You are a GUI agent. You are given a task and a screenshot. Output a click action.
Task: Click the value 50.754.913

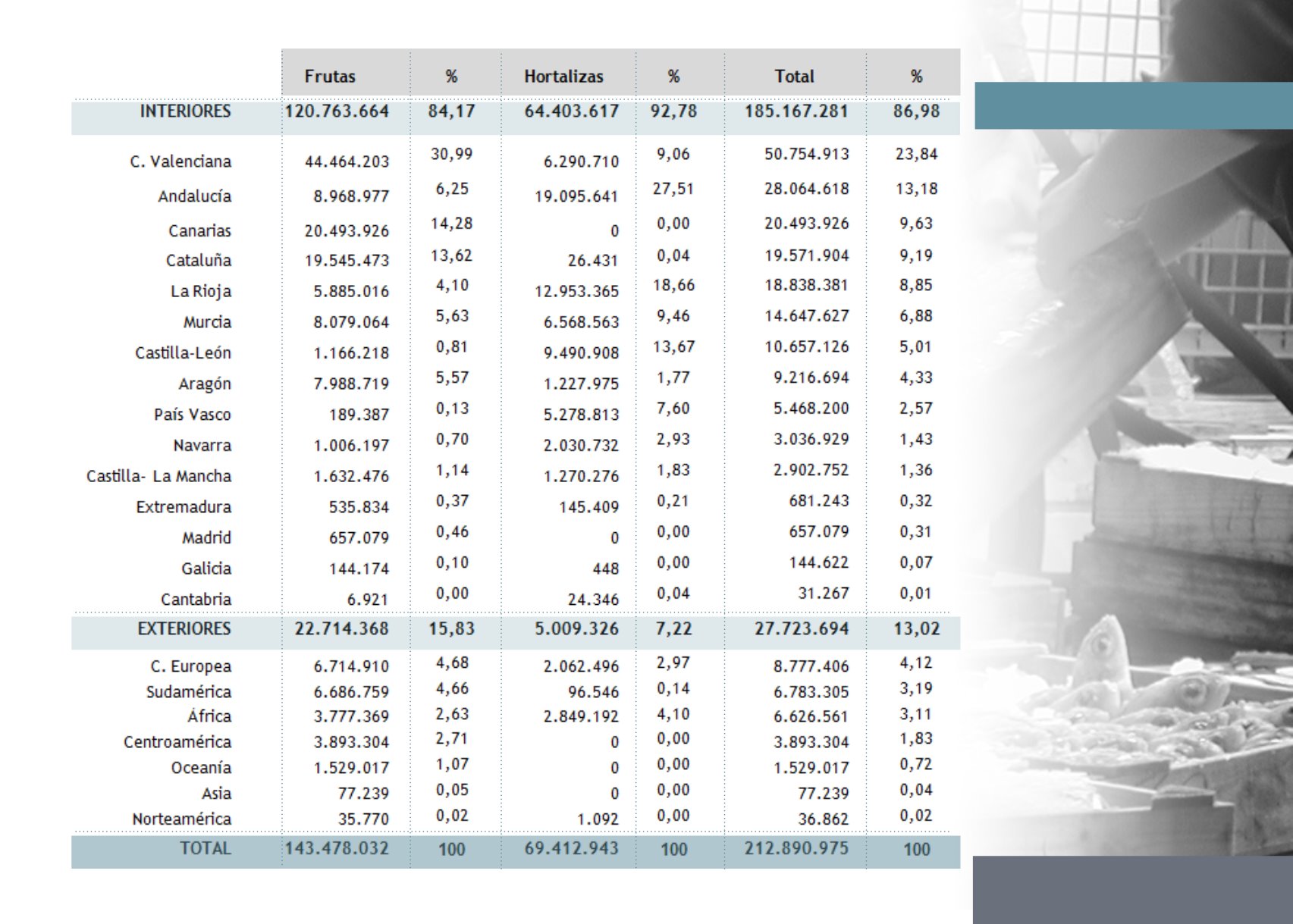[x=806, y=154]
